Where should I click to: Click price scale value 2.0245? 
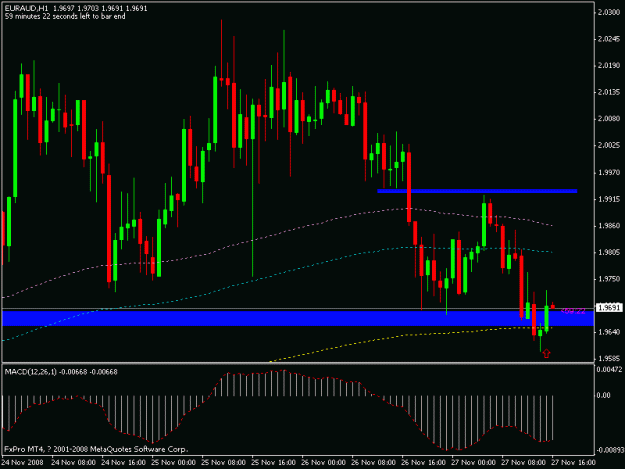[x=609, y=39]
